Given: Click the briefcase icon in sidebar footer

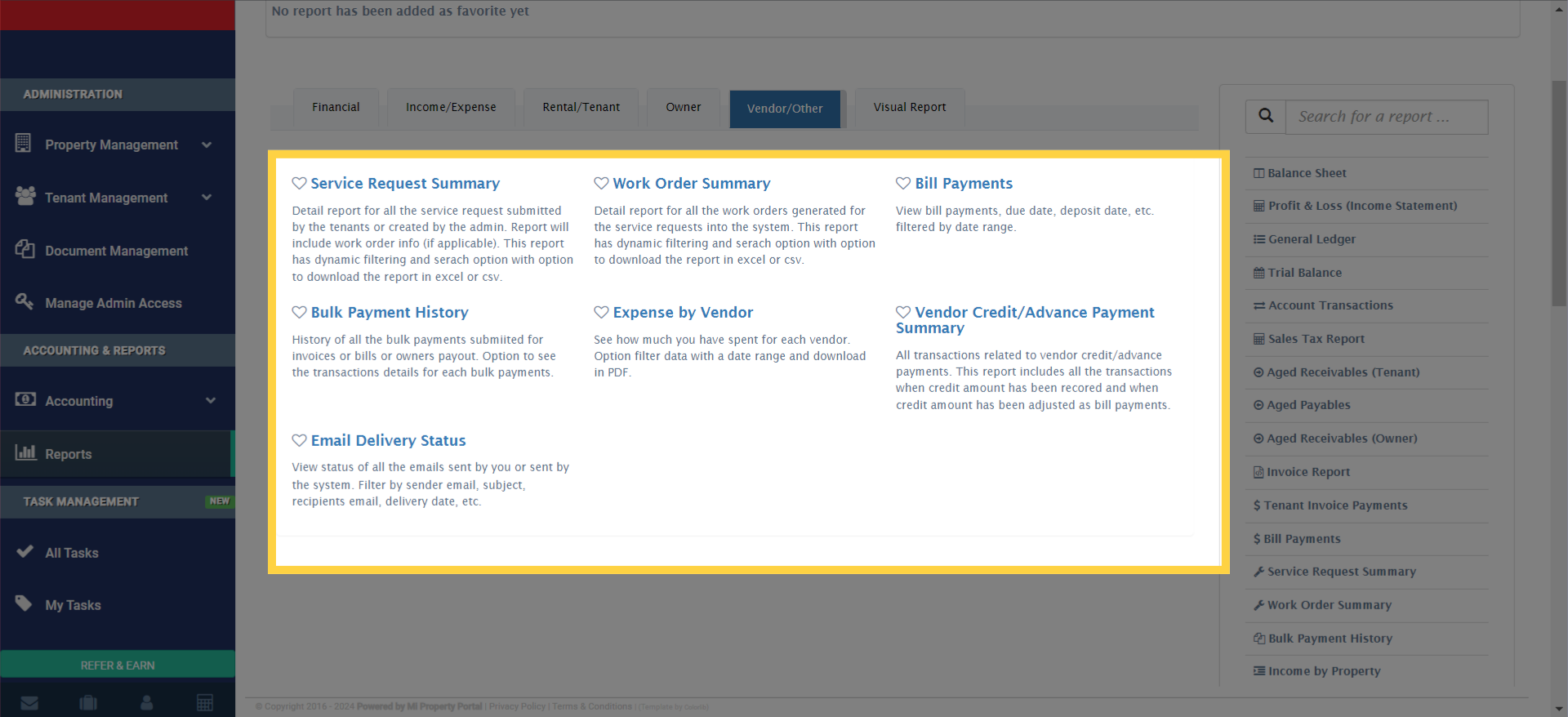Looking at the screenshot, I should click(x=88, y=703).
